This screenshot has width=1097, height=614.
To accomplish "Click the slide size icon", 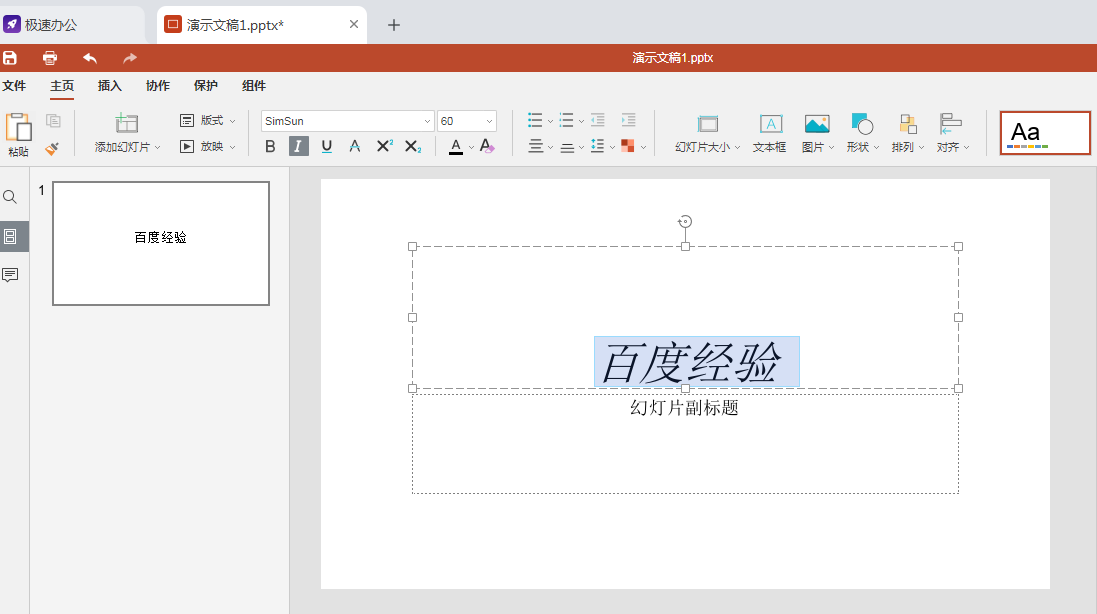I will click(707, 124).
